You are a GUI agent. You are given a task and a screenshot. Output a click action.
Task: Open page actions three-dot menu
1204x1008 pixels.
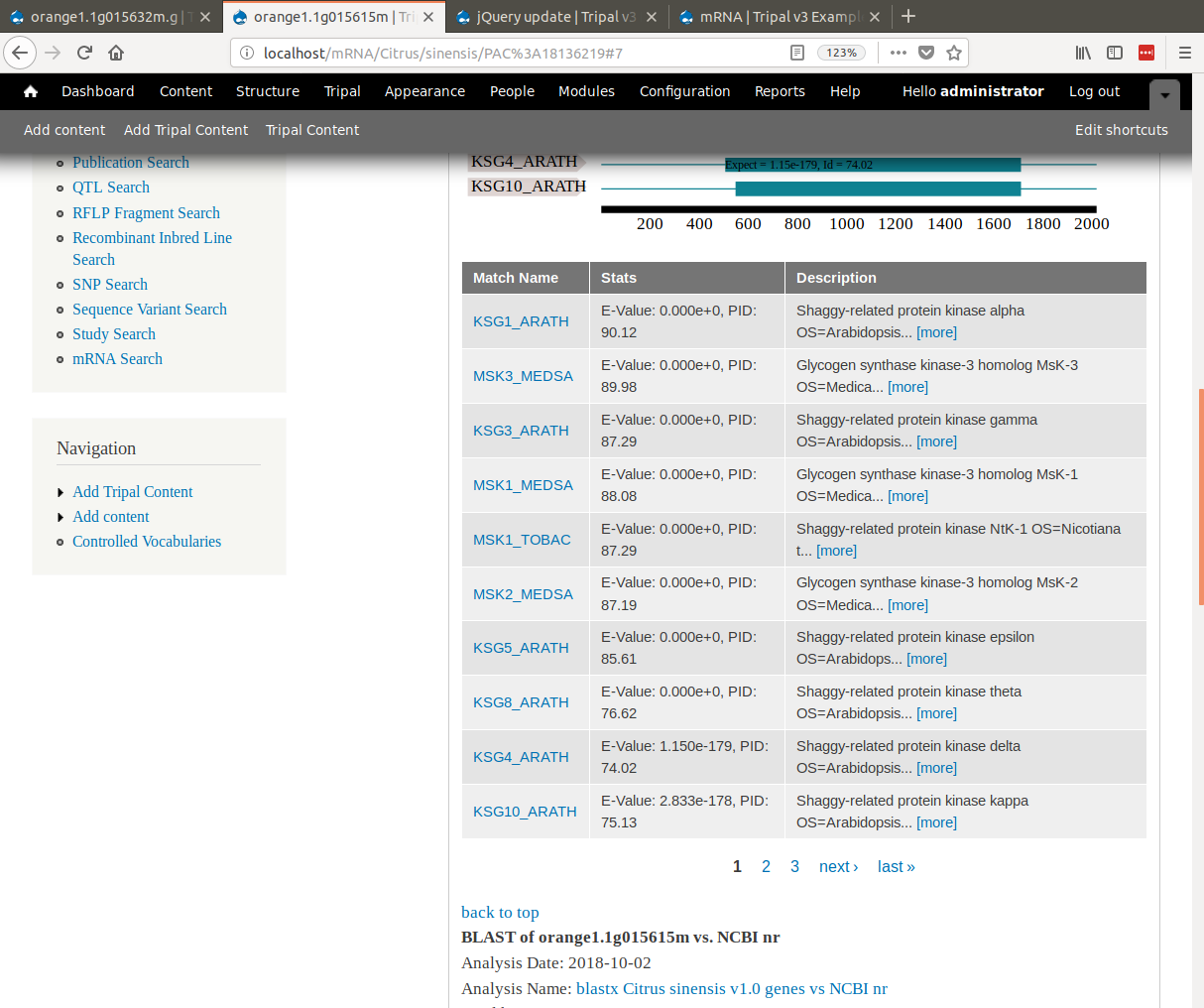pos(898,53)
